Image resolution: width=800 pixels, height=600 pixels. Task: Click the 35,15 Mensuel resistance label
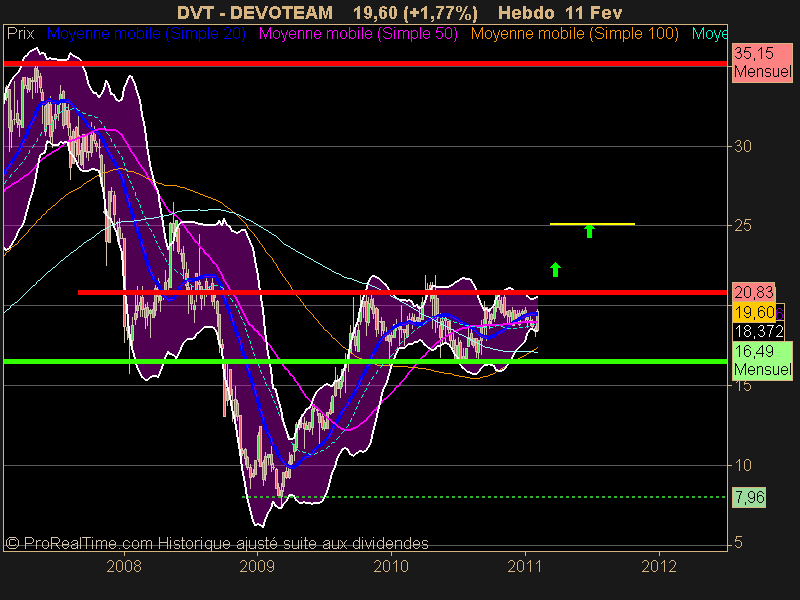pos(762,62)
